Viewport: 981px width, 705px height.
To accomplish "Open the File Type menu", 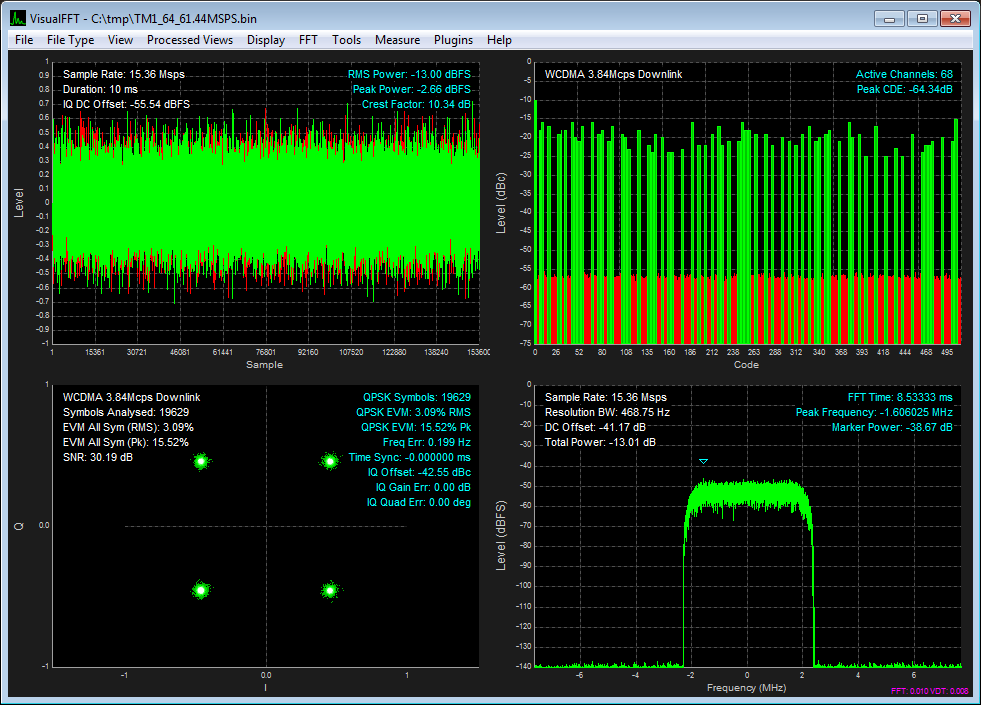I will pyautogui.click(x=70, y=40).
